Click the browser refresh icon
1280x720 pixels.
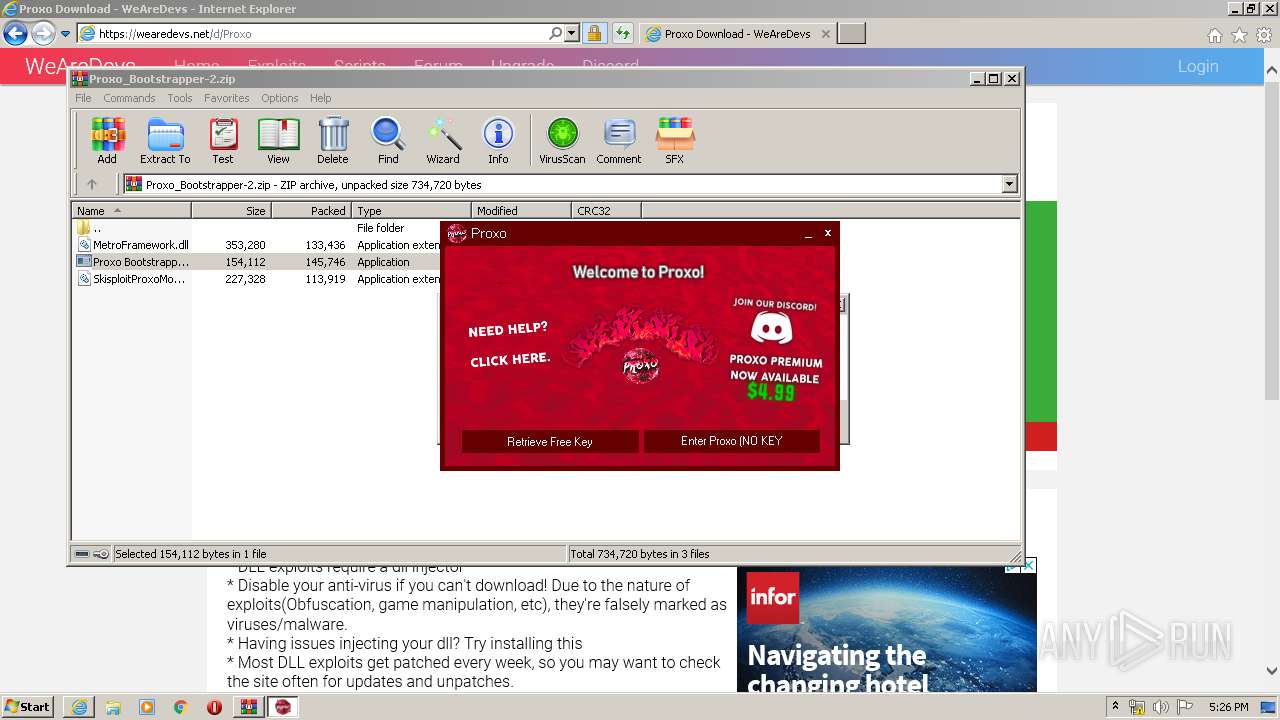pos(623,33)
